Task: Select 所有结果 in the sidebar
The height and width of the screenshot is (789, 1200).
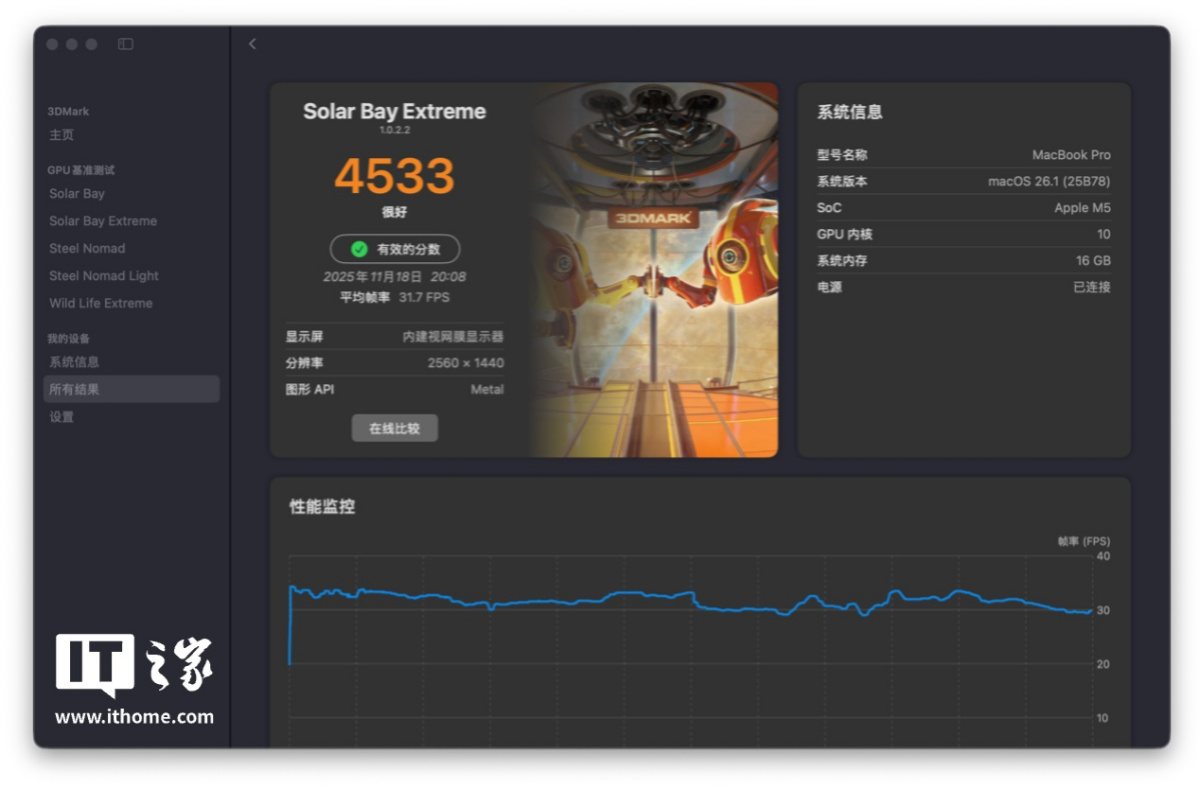Action: pos(74,389)
